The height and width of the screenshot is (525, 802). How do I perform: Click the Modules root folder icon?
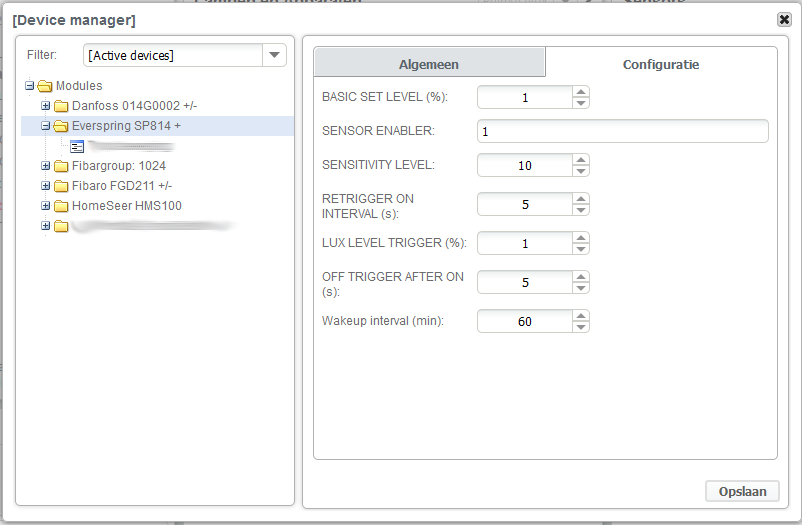point(44,86)
